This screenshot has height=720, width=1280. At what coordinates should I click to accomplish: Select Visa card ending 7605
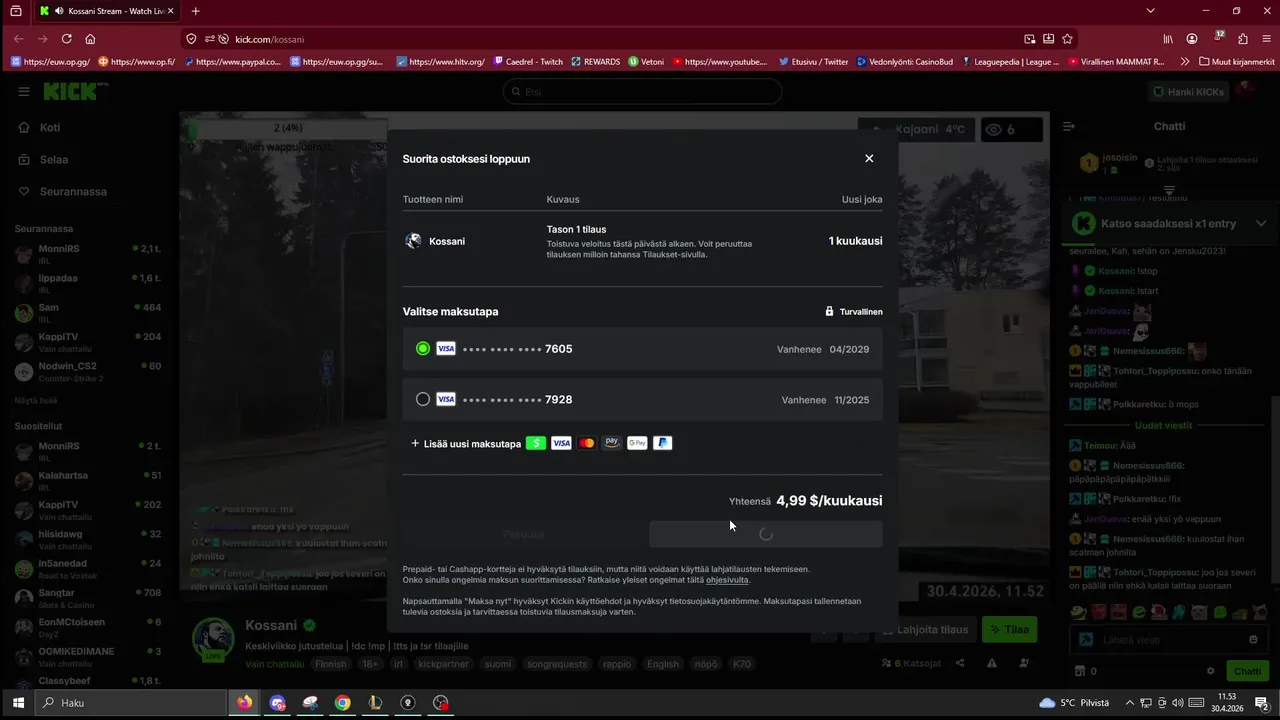(x=642, y=349)
